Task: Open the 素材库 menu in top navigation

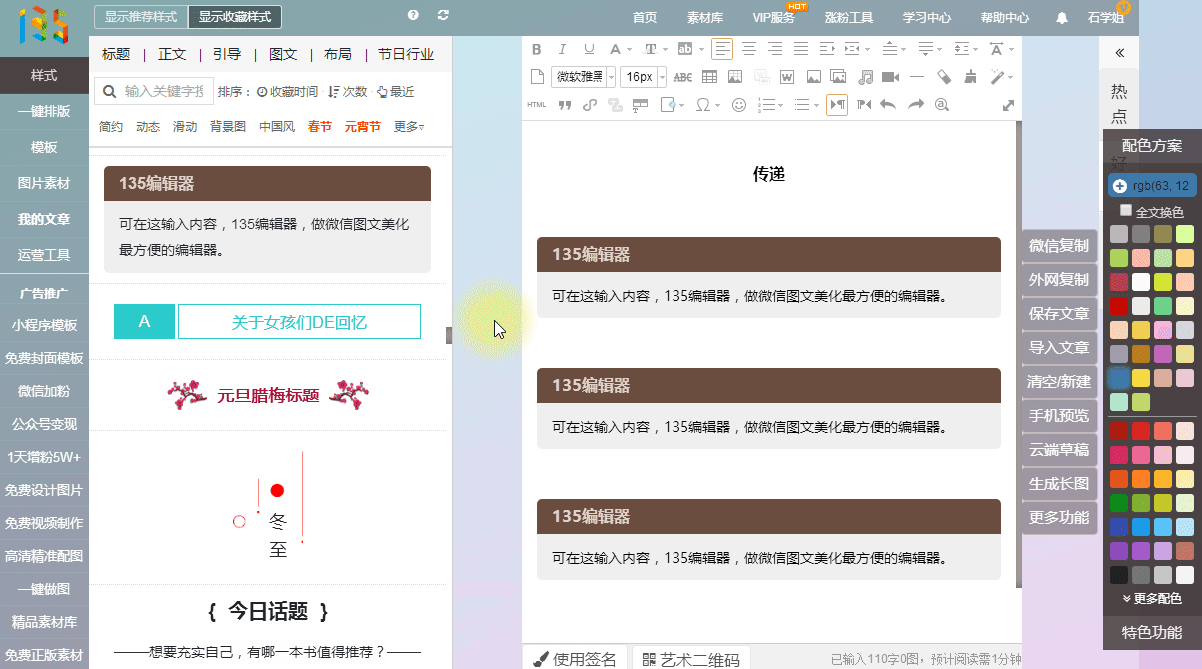Action: click(705, 18)
